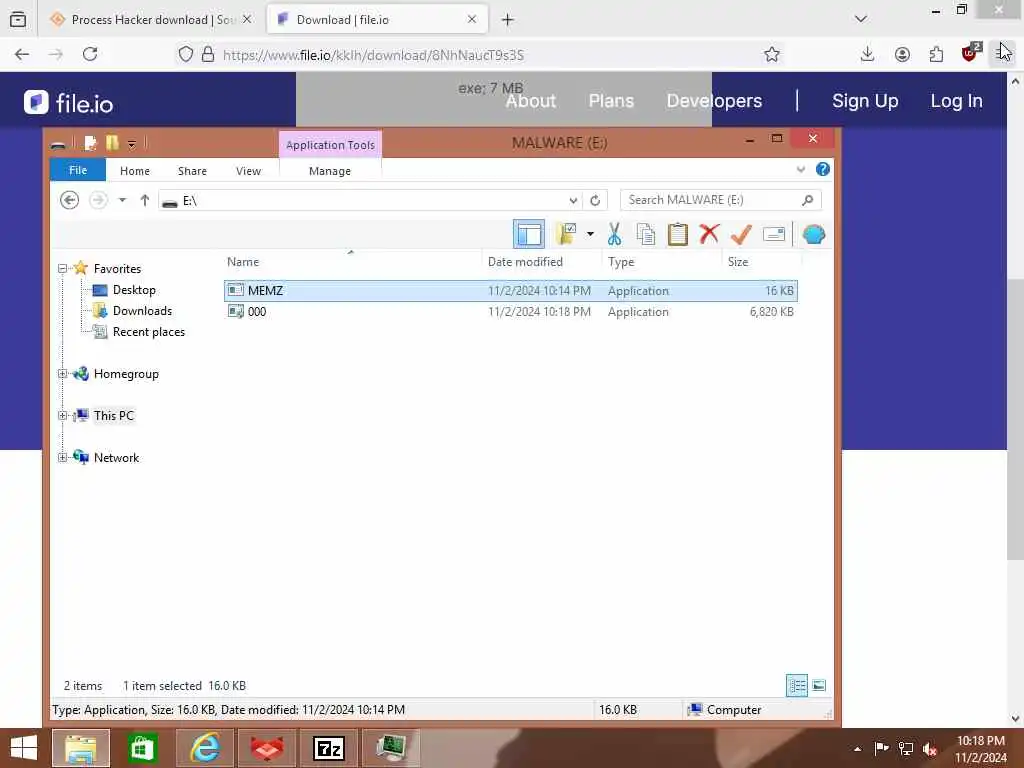
Task: Collapse the ribbon with the chevron
Action: tap(801, 170)
